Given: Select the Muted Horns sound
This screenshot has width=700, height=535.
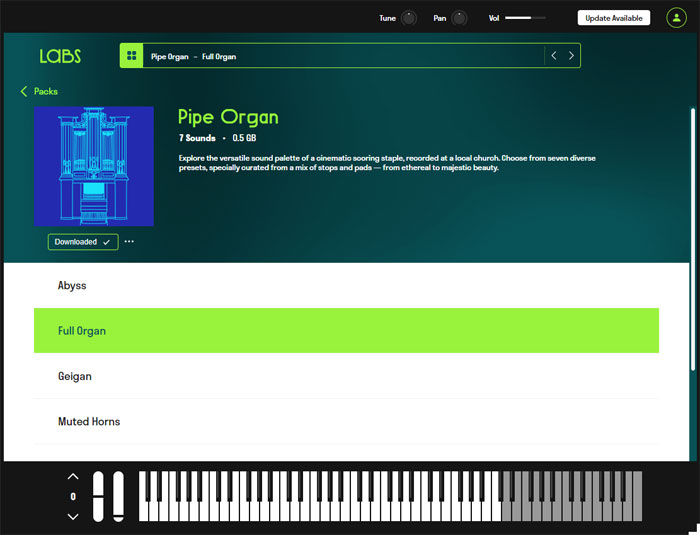Looking at the screenshot, I should pyautogui.click(x=346, y=422).
